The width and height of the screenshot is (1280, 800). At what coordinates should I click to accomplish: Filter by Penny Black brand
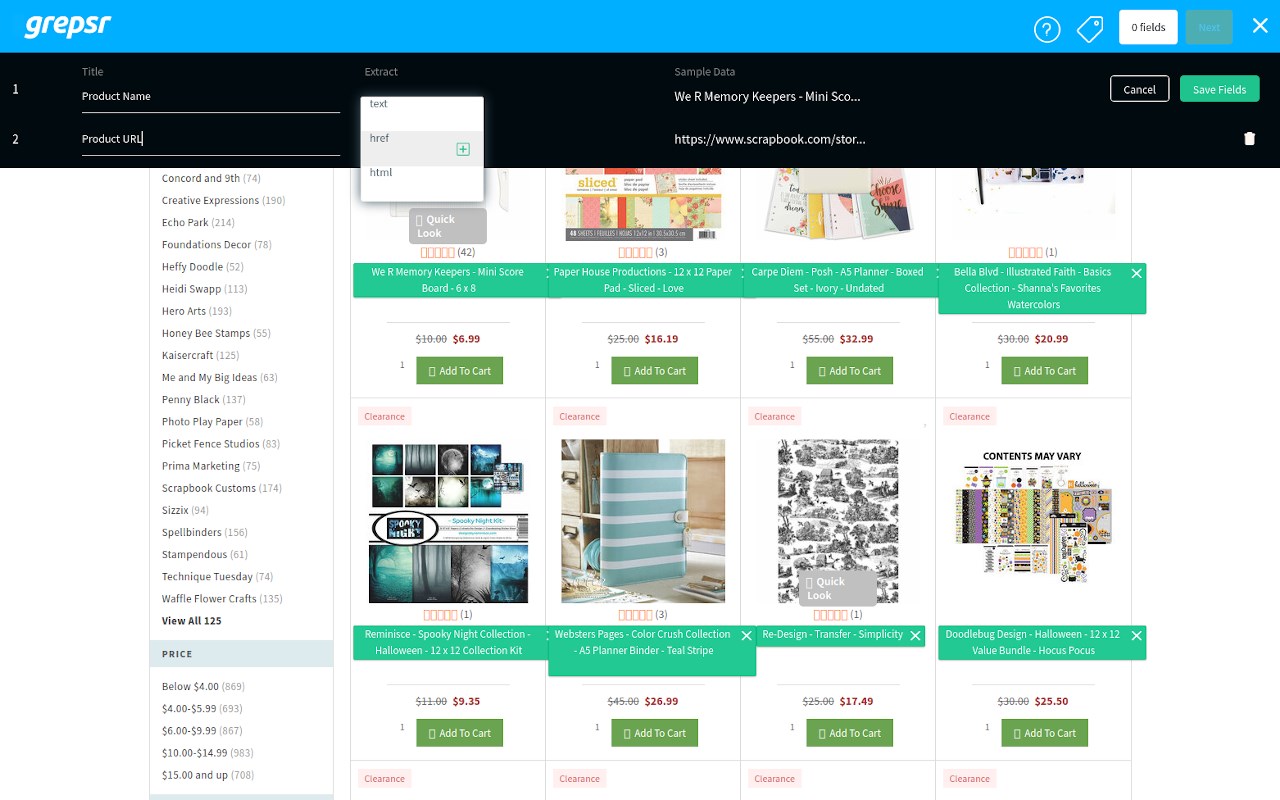coord(203,400)
